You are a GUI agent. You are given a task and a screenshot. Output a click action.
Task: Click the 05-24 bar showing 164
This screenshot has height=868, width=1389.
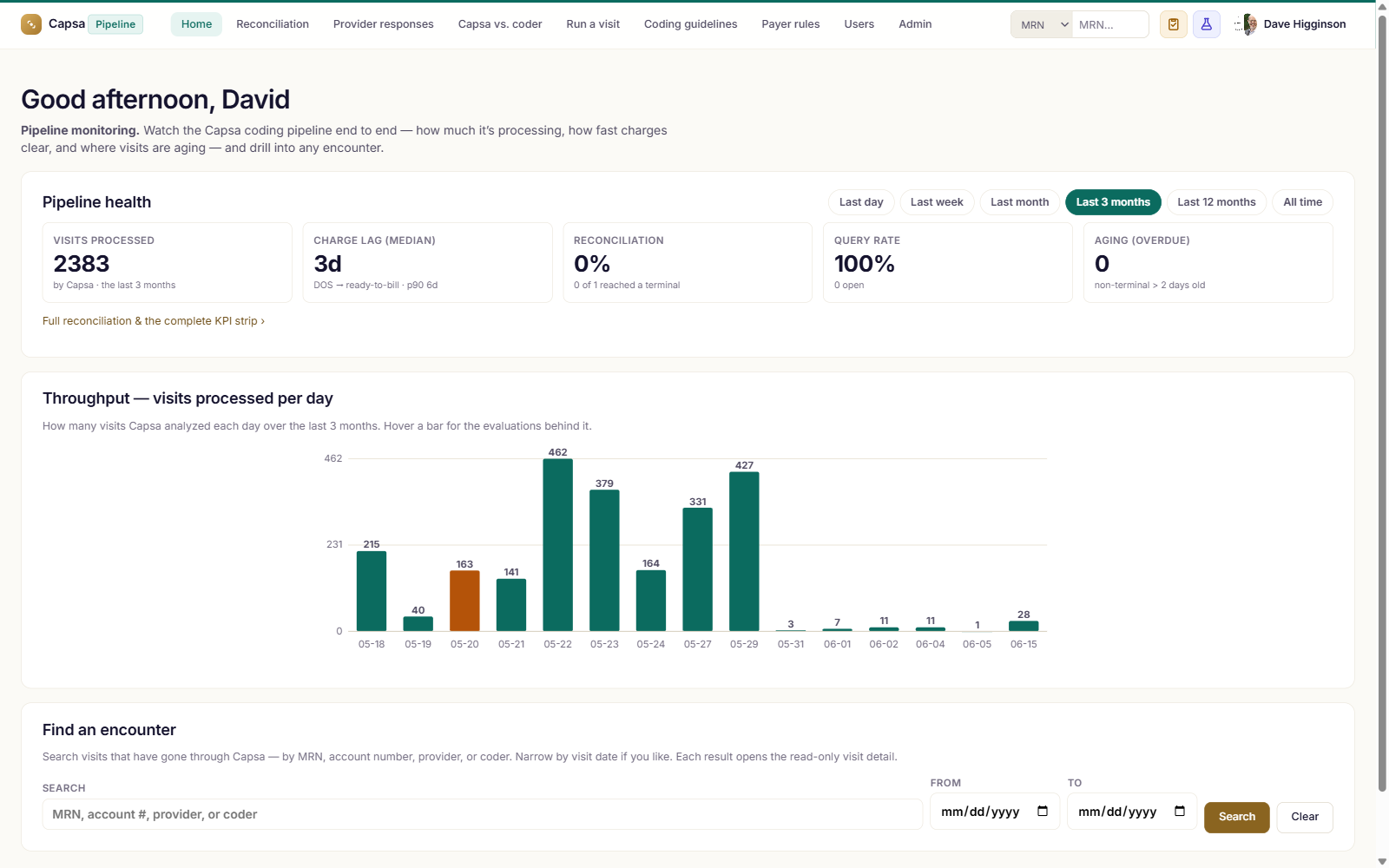click(651, 601)
